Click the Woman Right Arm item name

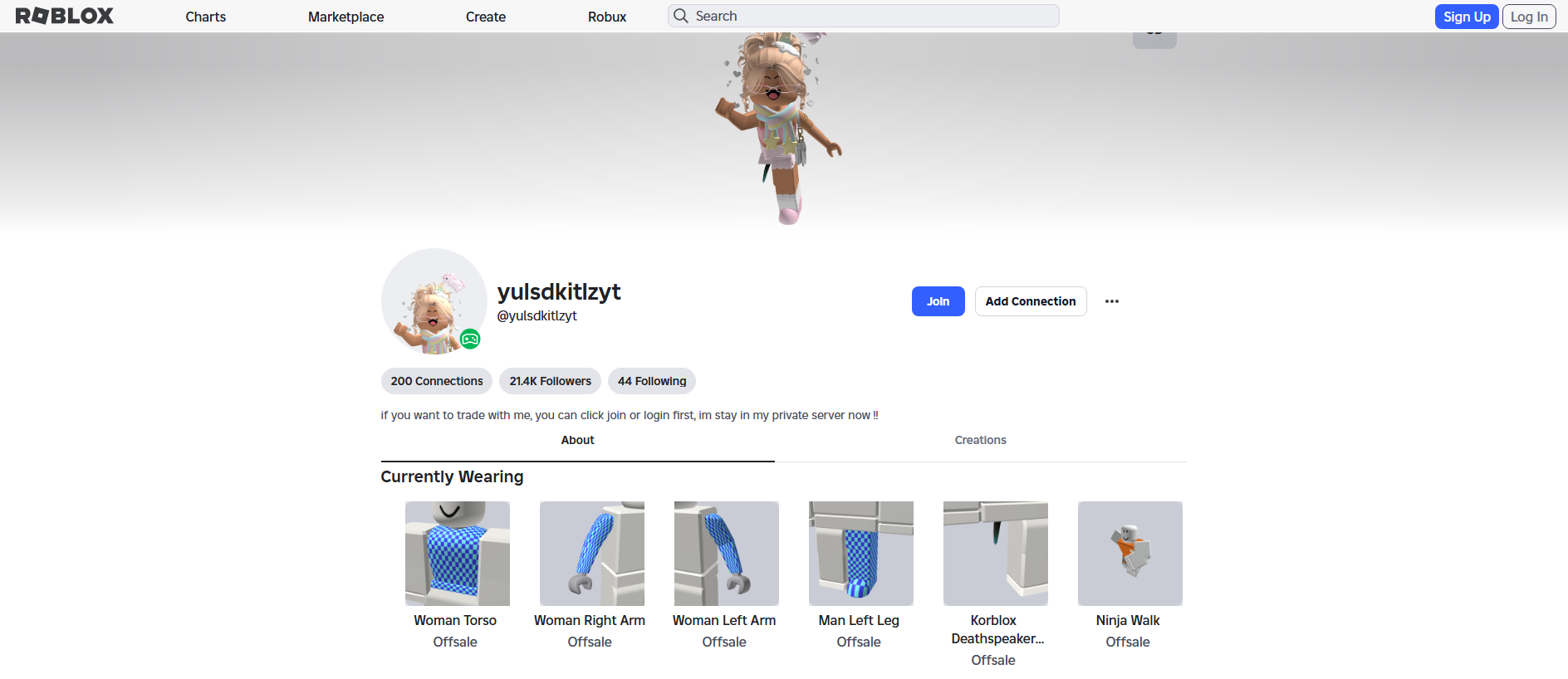[x=590, y=621]
